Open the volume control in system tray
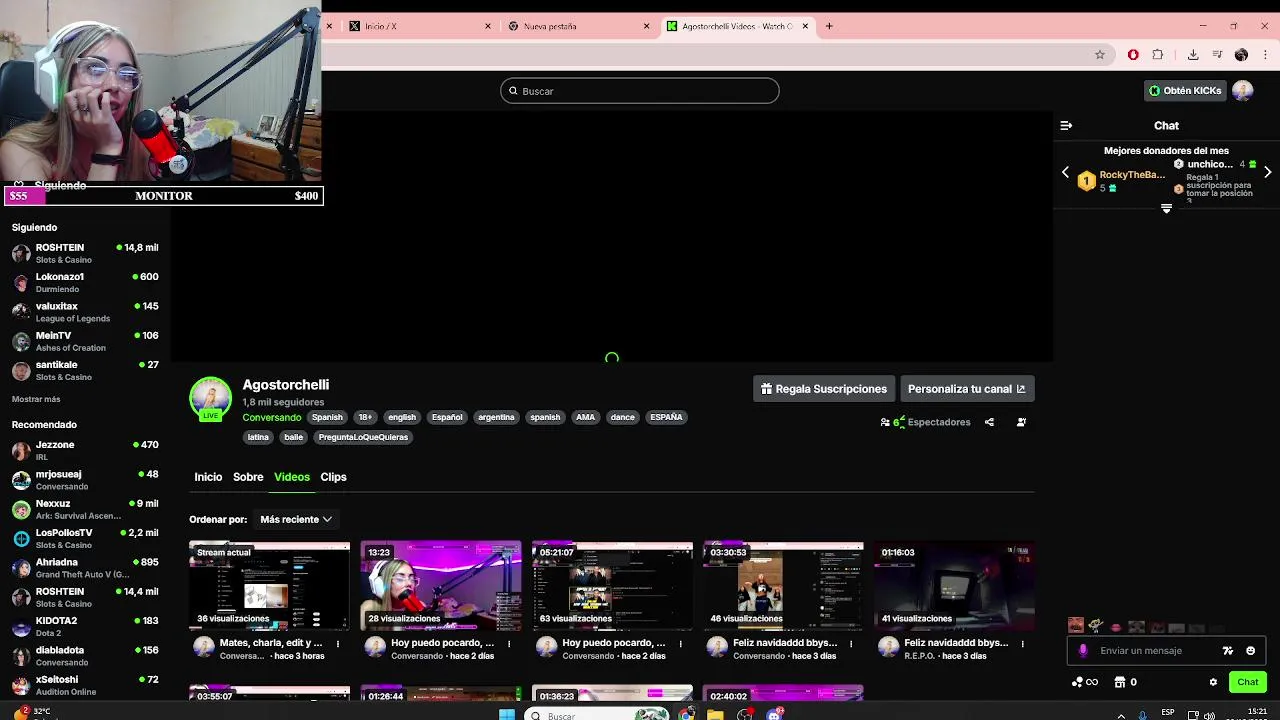Viewport: 1280px width, 720px height. pyautogui.click(x=1209, y=716)
